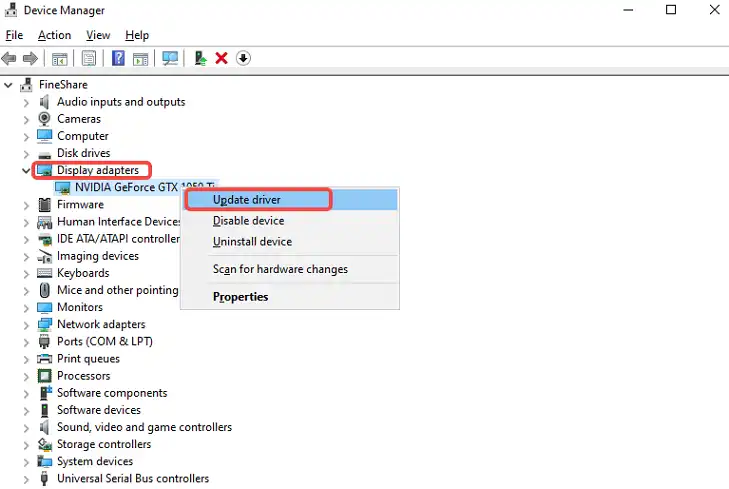Collapse the Display adapters node
The image size is (729, 489).
tap(26, 171)
